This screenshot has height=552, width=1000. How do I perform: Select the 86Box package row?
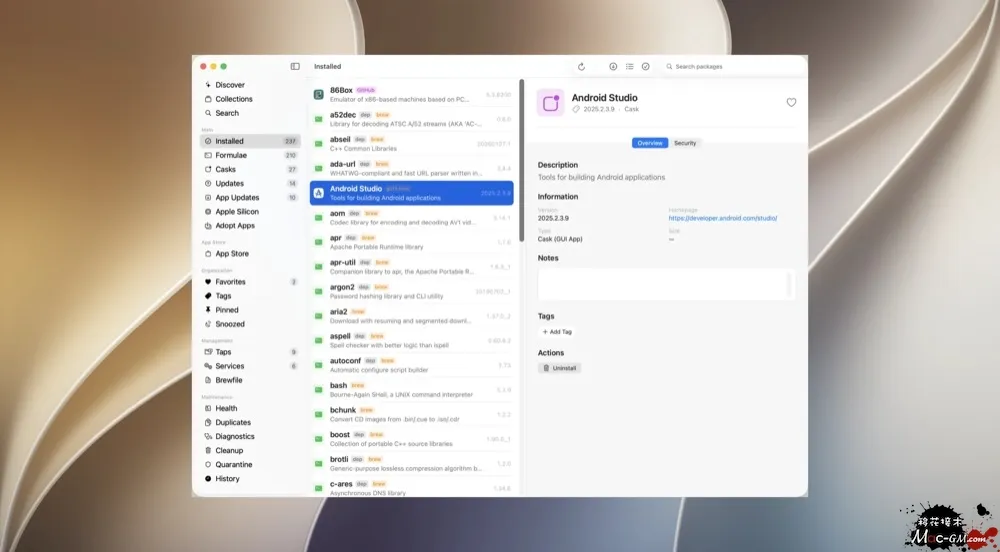point(411,94)
